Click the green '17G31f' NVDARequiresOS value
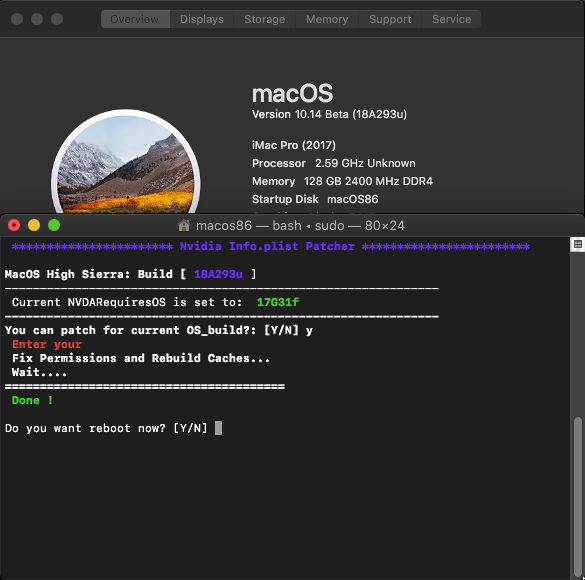Viewport: 585px width, 580px height. tap(278, 302)
